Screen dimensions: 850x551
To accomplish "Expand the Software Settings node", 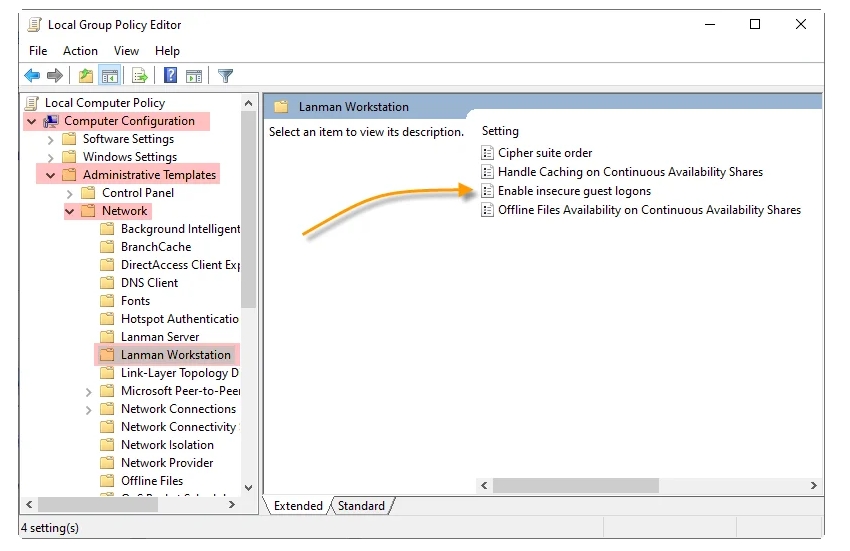I will click(51, 139).
